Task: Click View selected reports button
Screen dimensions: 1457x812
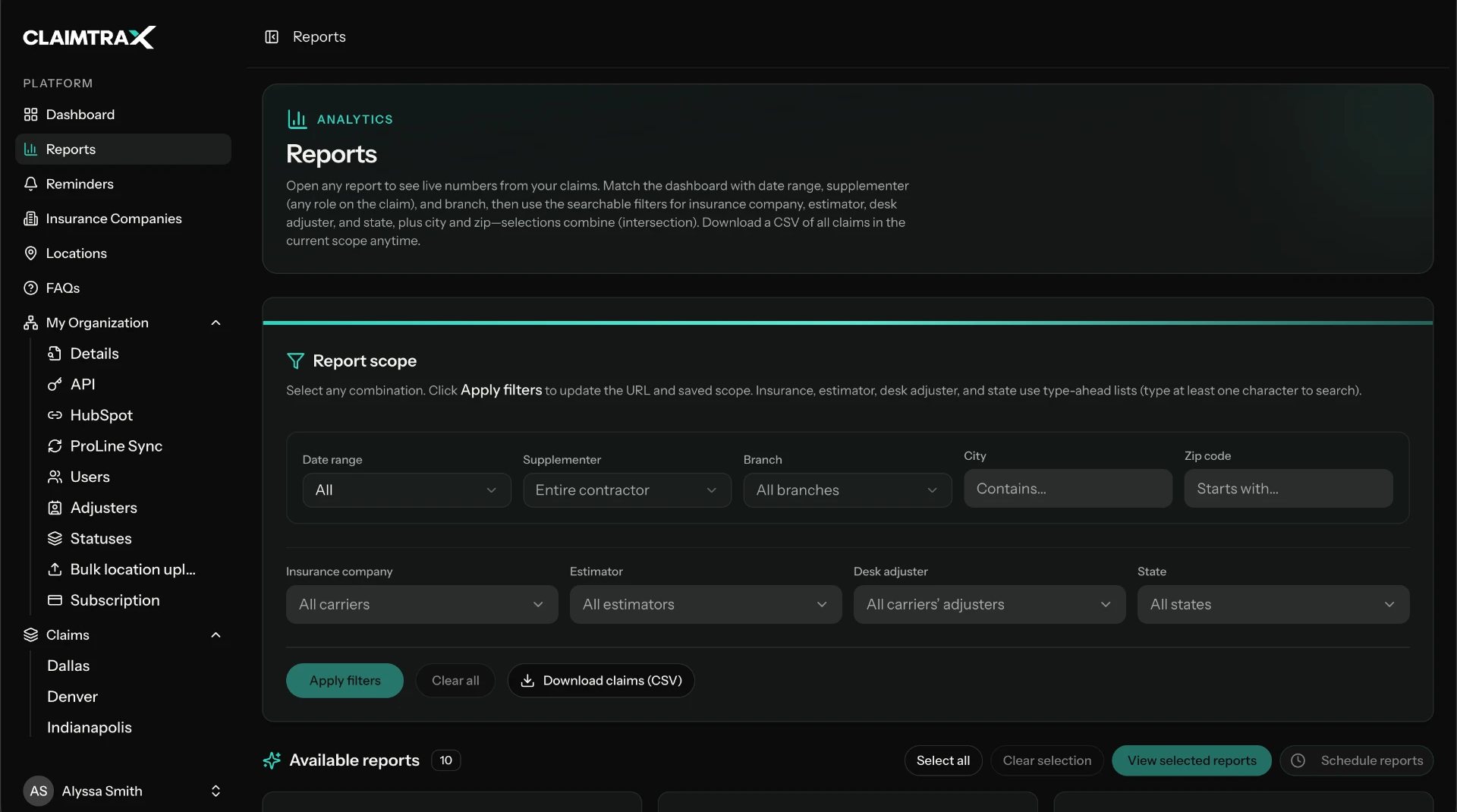Action: [x=1191, y=760]
